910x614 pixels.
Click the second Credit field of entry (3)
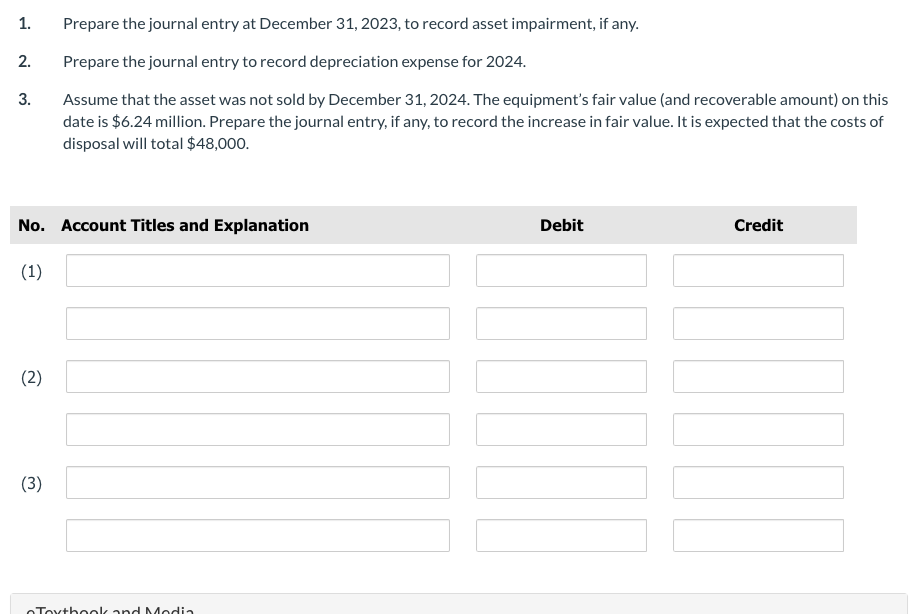point(758,535)
